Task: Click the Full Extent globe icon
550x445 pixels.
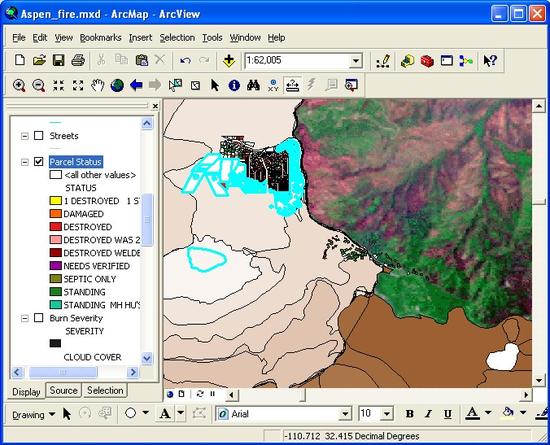Action: pos(117,85)
